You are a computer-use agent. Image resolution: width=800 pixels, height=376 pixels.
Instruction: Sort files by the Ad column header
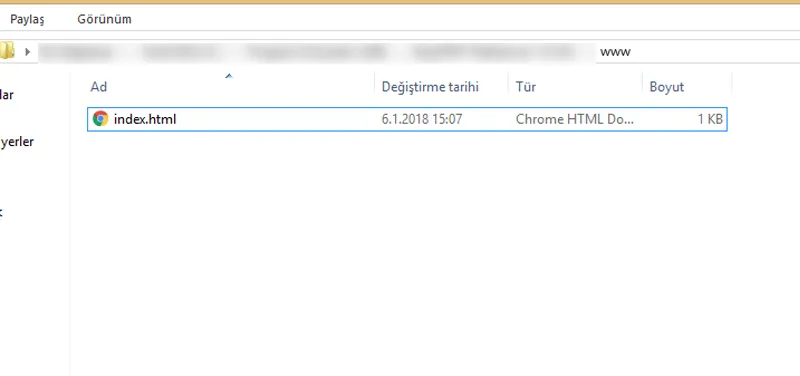[231, 87]
